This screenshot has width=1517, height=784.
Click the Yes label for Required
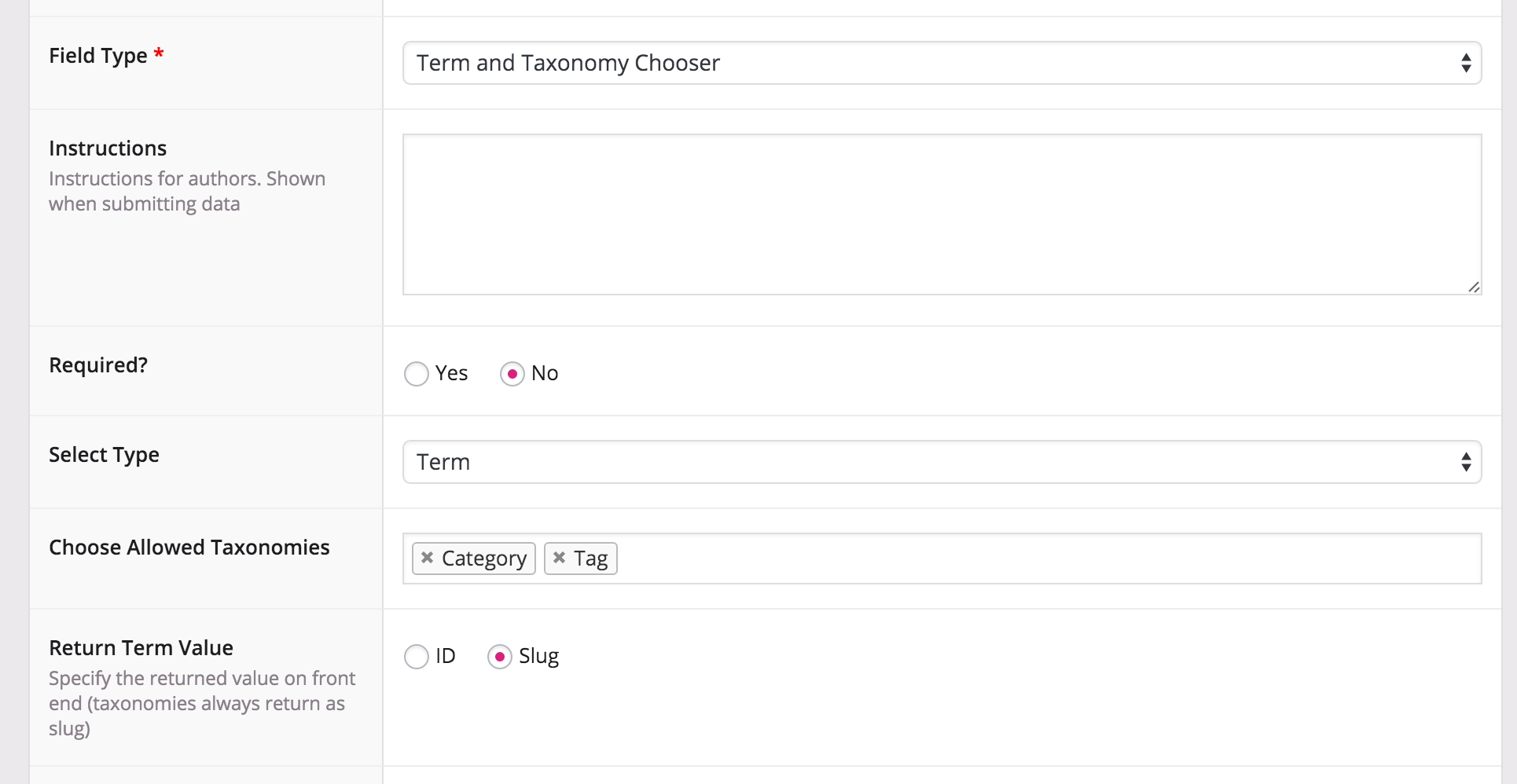[x=451, y=373]
